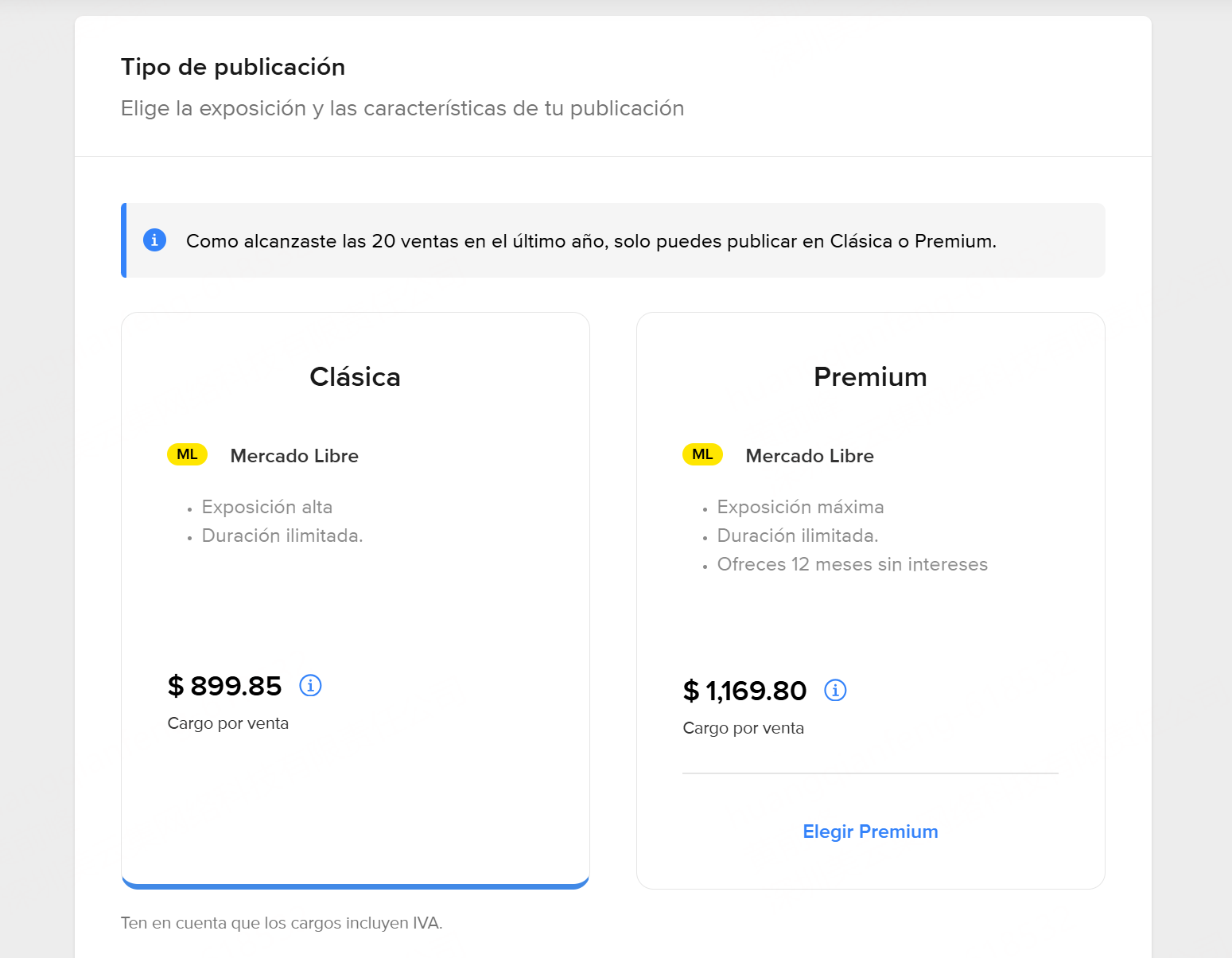Click the "Tipo de publicación" heading
The image size is (1232, 958).
pos(233,67)
